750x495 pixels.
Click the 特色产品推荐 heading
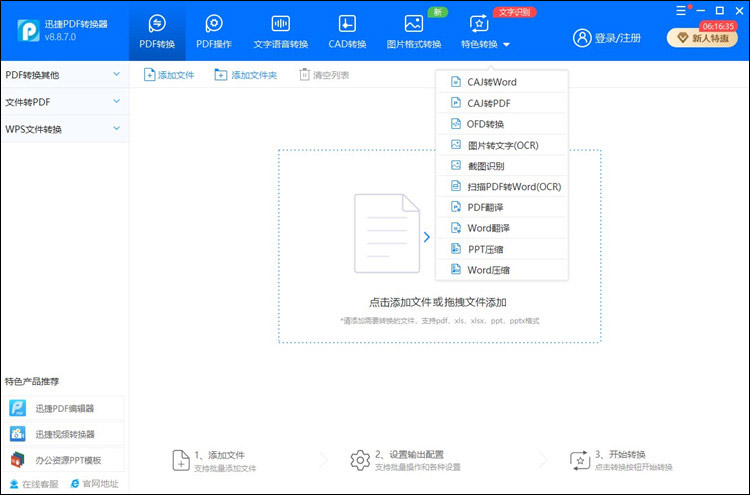pos(32,381)
